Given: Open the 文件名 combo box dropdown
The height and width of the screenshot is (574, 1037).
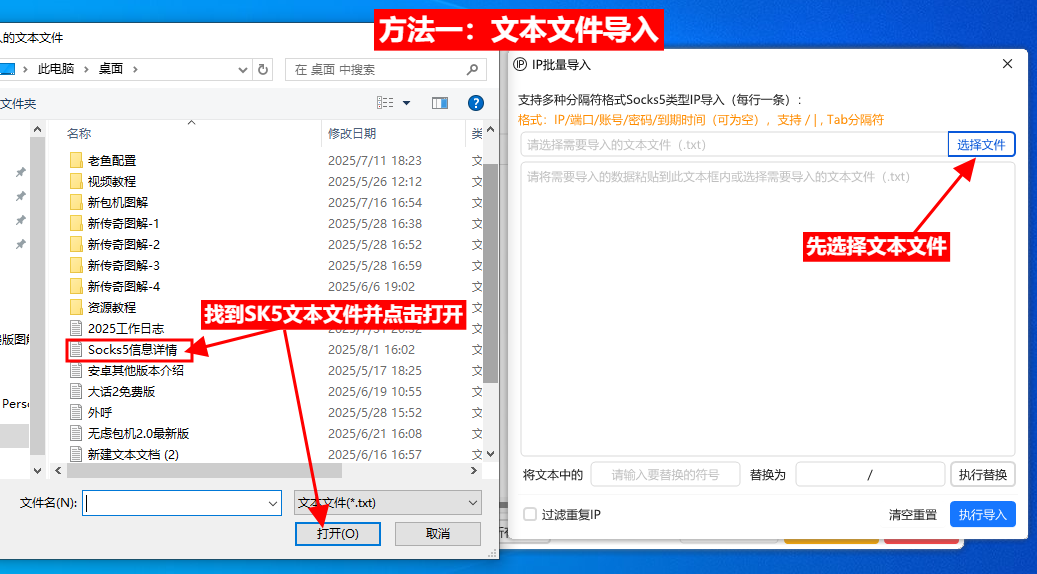Looking at the screenshot, I should point(273,504).
